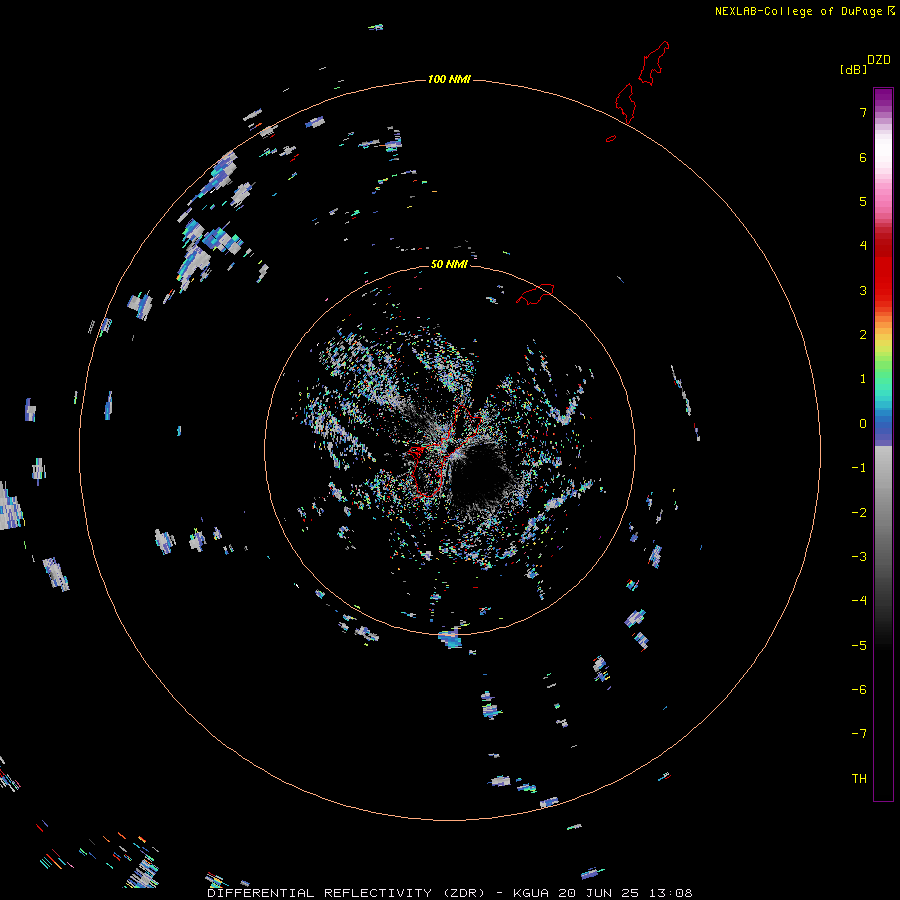
Task: Click the [dB] units label
Action: coord(853,70)
